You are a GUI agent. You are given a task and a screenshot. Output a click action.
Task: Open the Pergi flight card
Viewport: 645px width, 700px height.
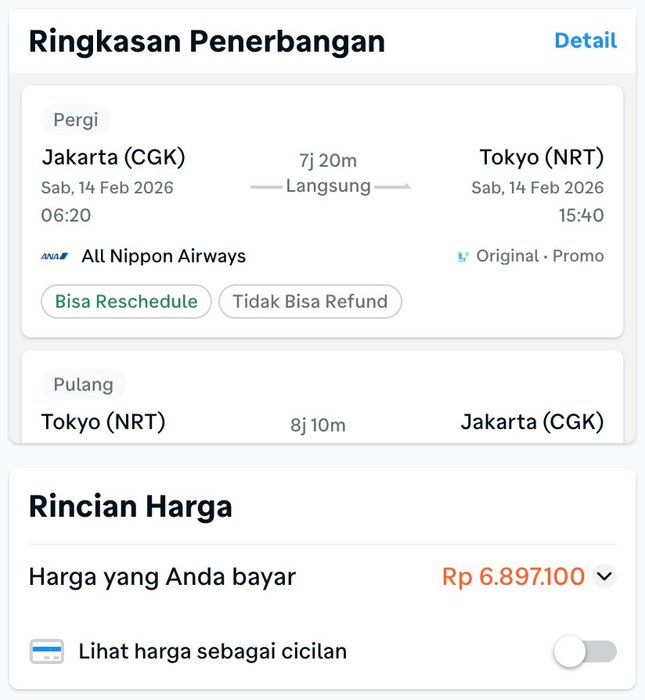coord(322,212)
